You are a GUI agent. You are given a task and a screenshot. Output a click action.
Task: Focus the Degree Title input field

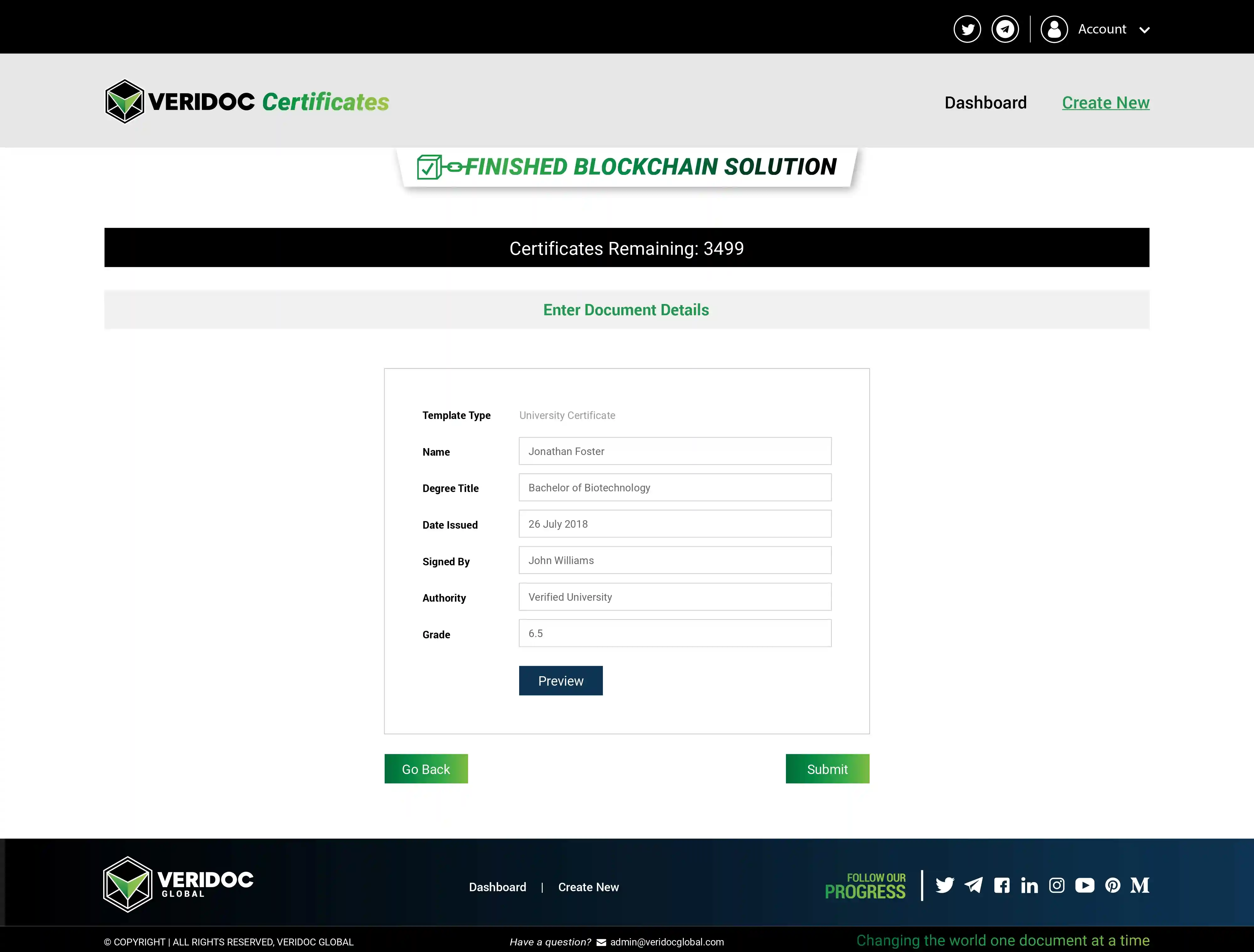click(x=675, y=487)
